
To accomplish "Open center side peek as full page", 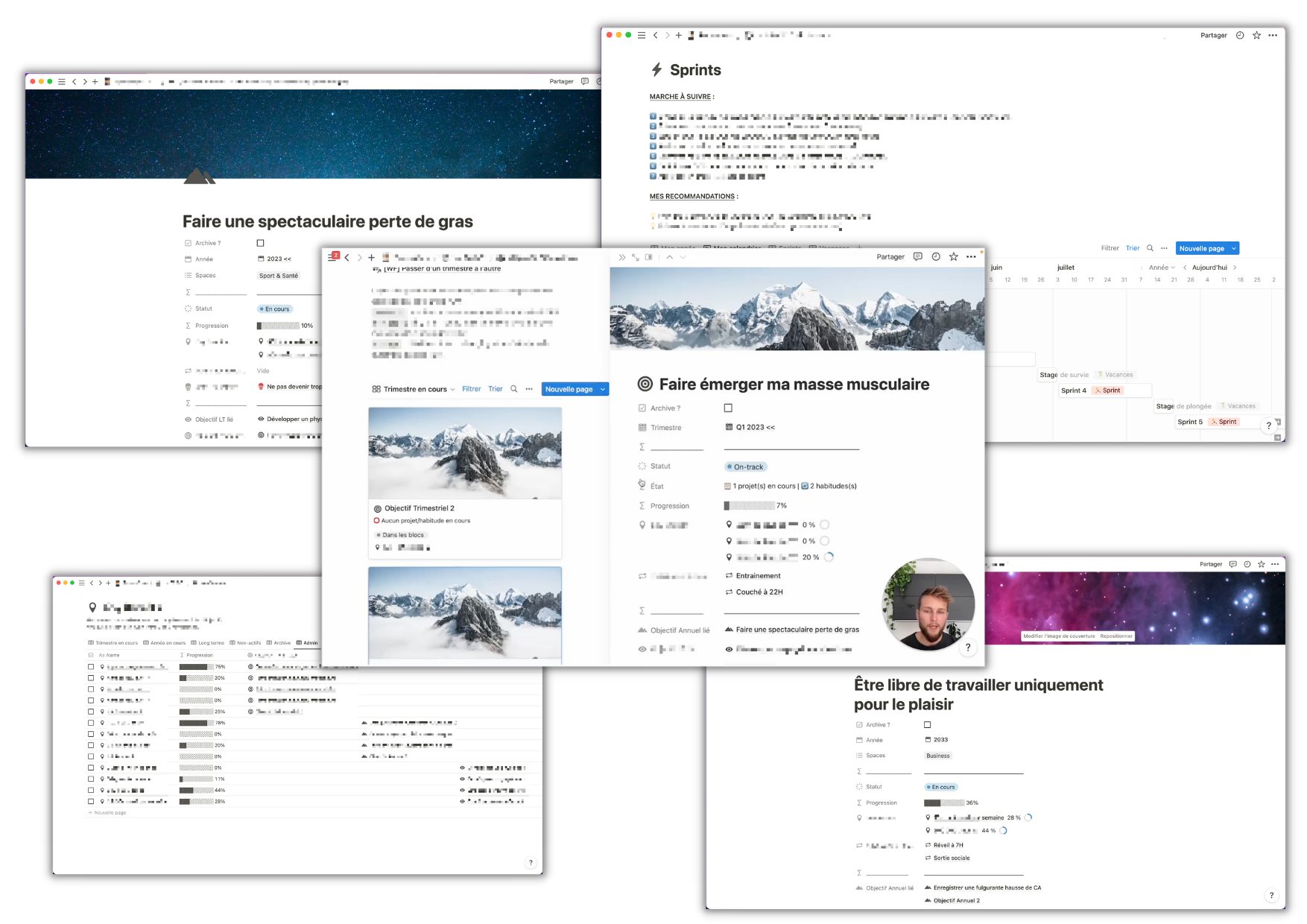I will (636, 257).
